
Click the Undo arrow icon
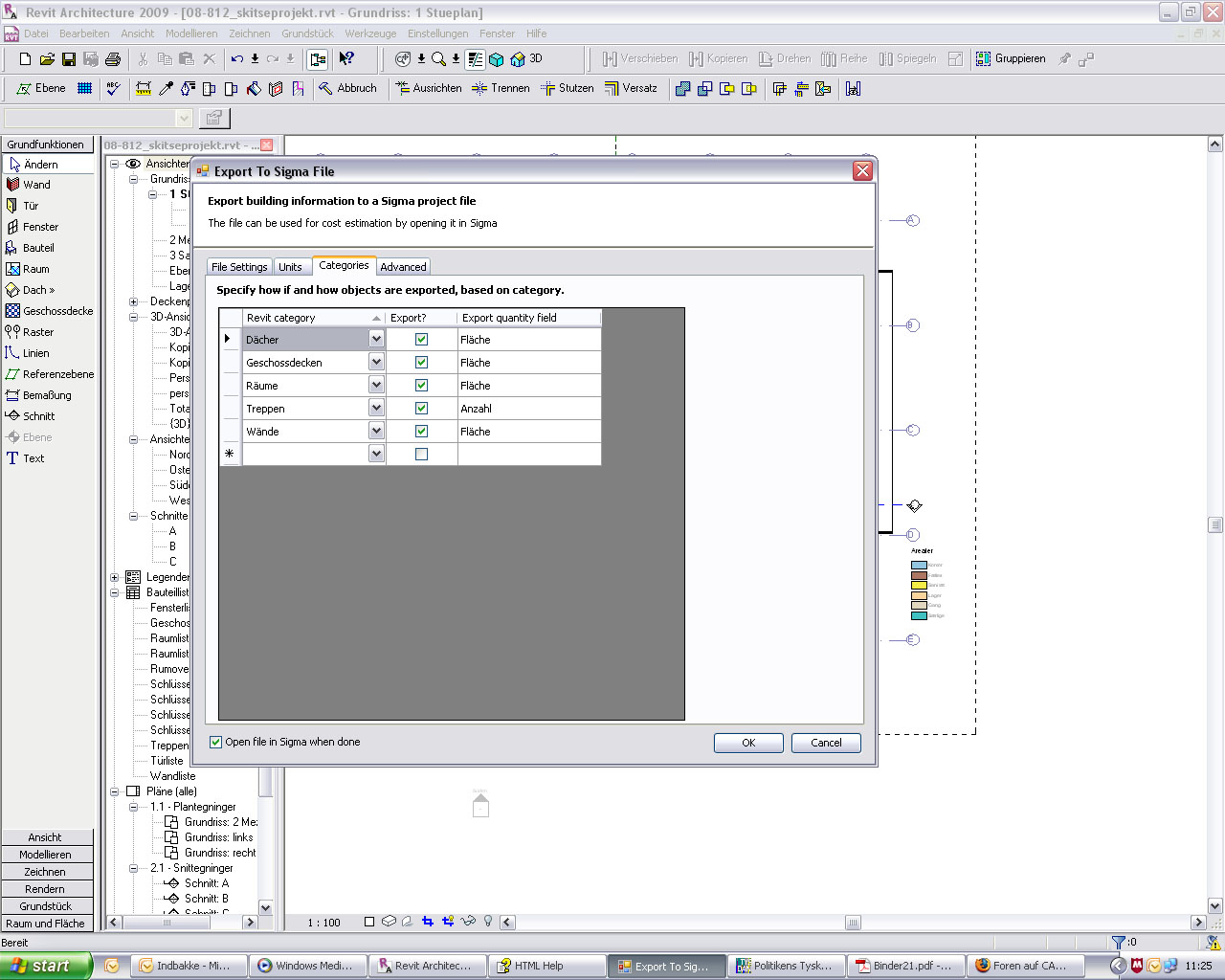[x=237, y=59]
